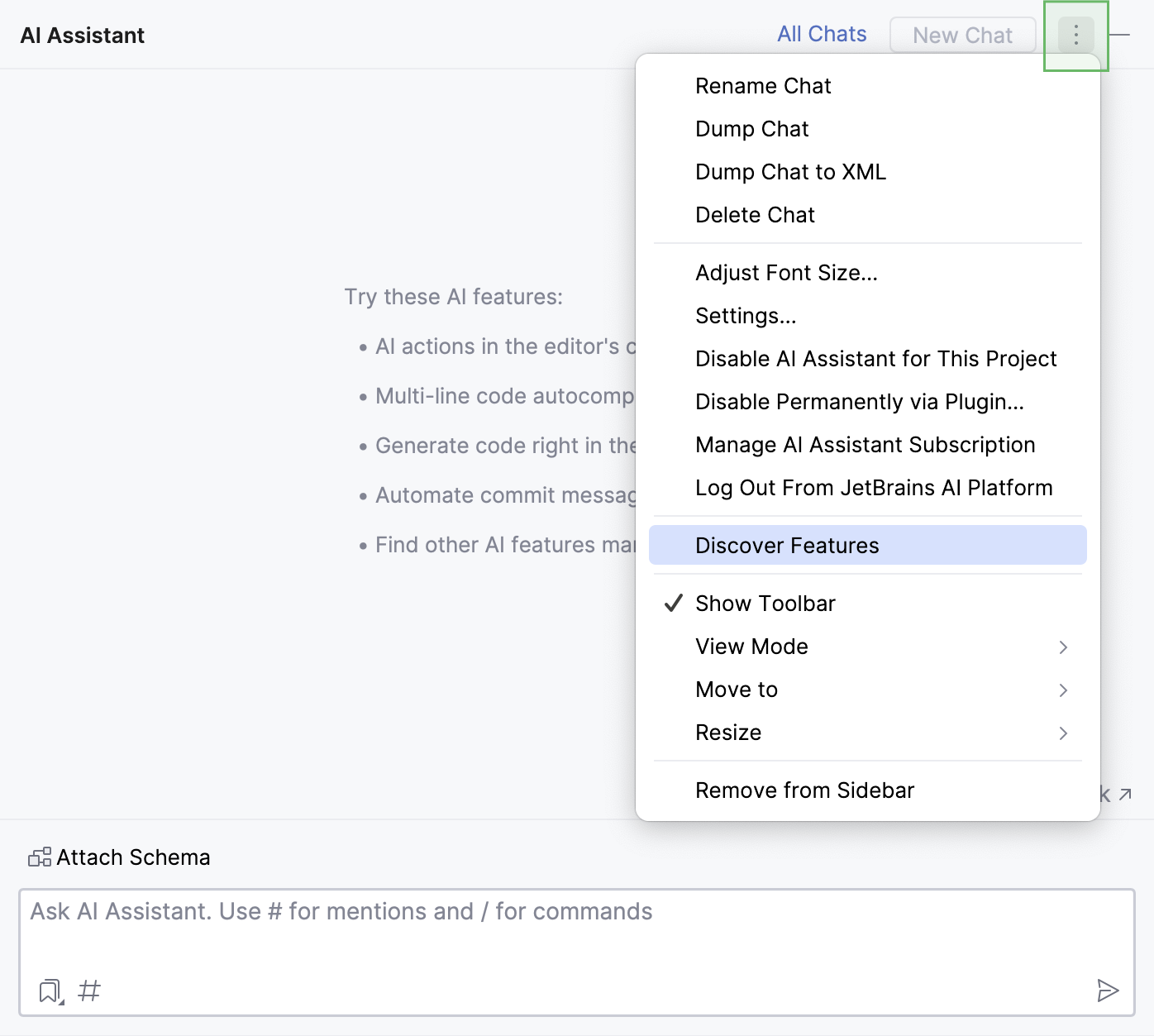The height and width of the screenshot is (1036, 1154).
Task: Click the send message arrow icon
Action: (1108, 991)
